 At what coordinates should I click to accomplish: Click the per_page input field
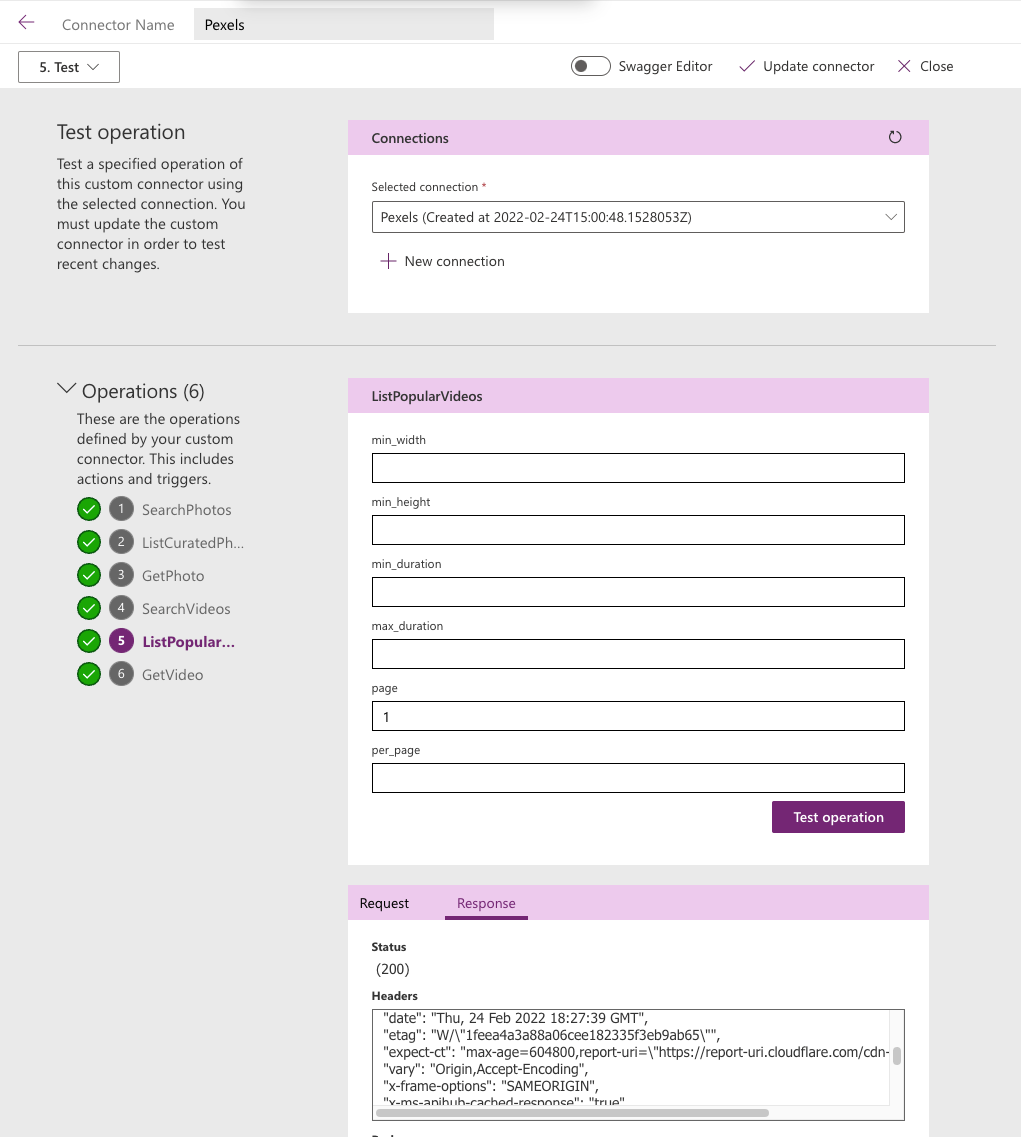tap(638, 778)
